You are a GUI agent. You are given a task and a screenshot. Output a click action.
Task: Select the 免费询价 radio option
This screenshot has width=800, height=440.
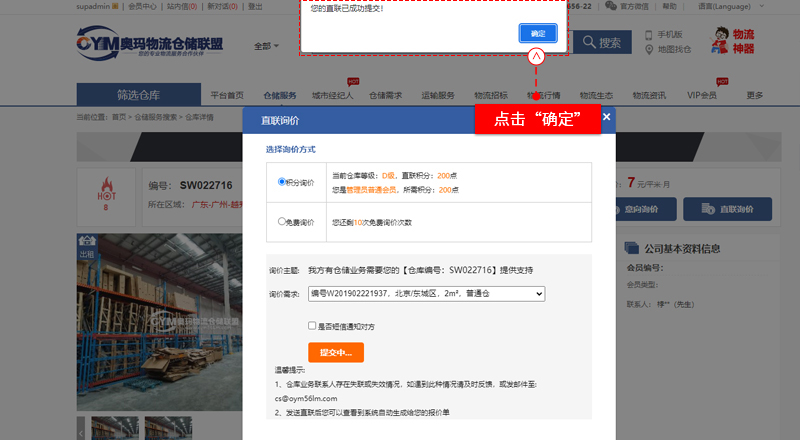pos(283,222)
